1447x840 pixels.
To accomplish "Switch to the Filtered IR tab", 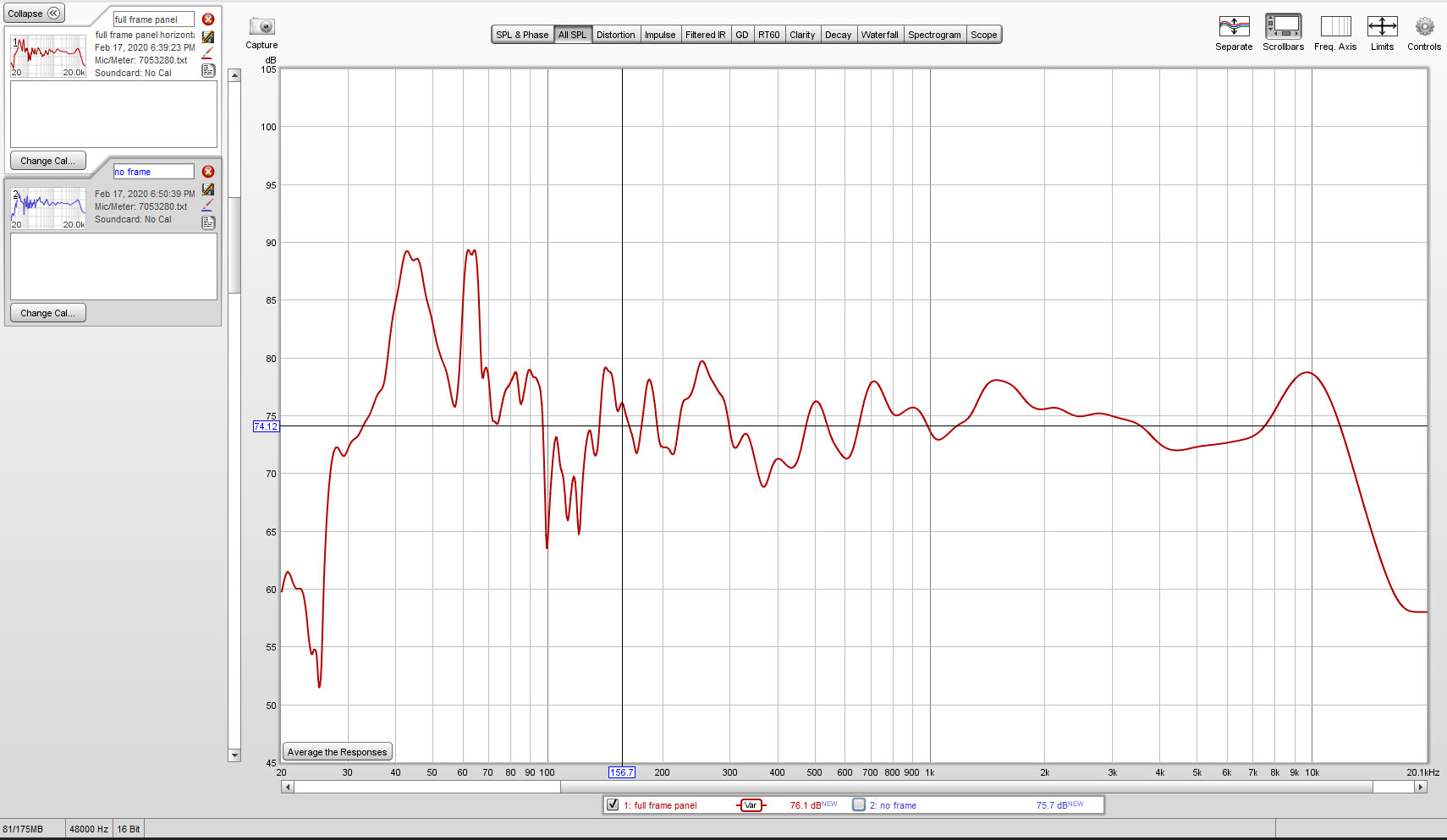I will (705, 35).
